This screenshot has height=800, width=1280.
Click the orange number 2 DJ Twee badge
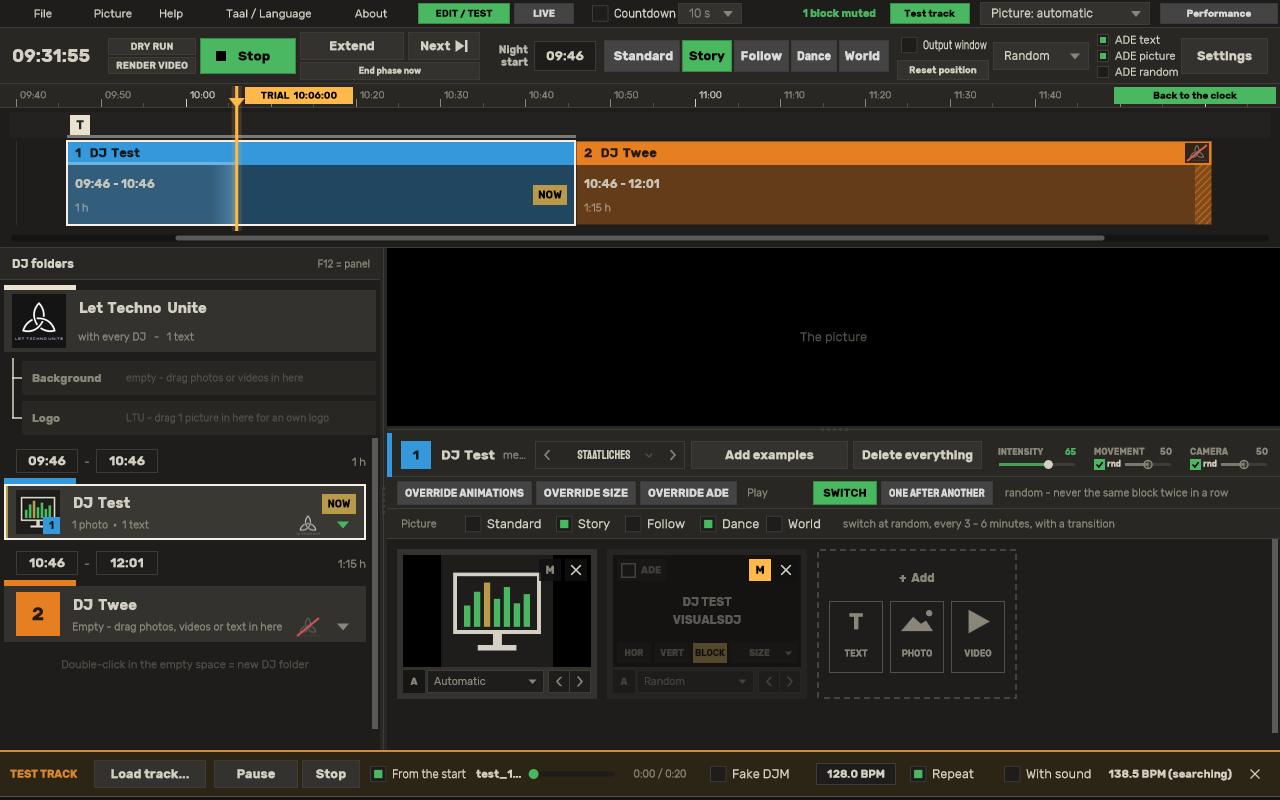[38, 614]
